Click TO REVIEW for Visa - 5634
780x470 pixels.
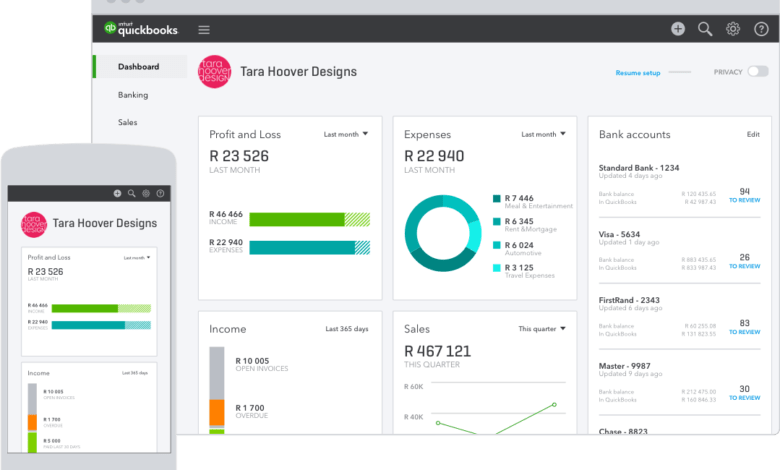[x=745, y=266]
